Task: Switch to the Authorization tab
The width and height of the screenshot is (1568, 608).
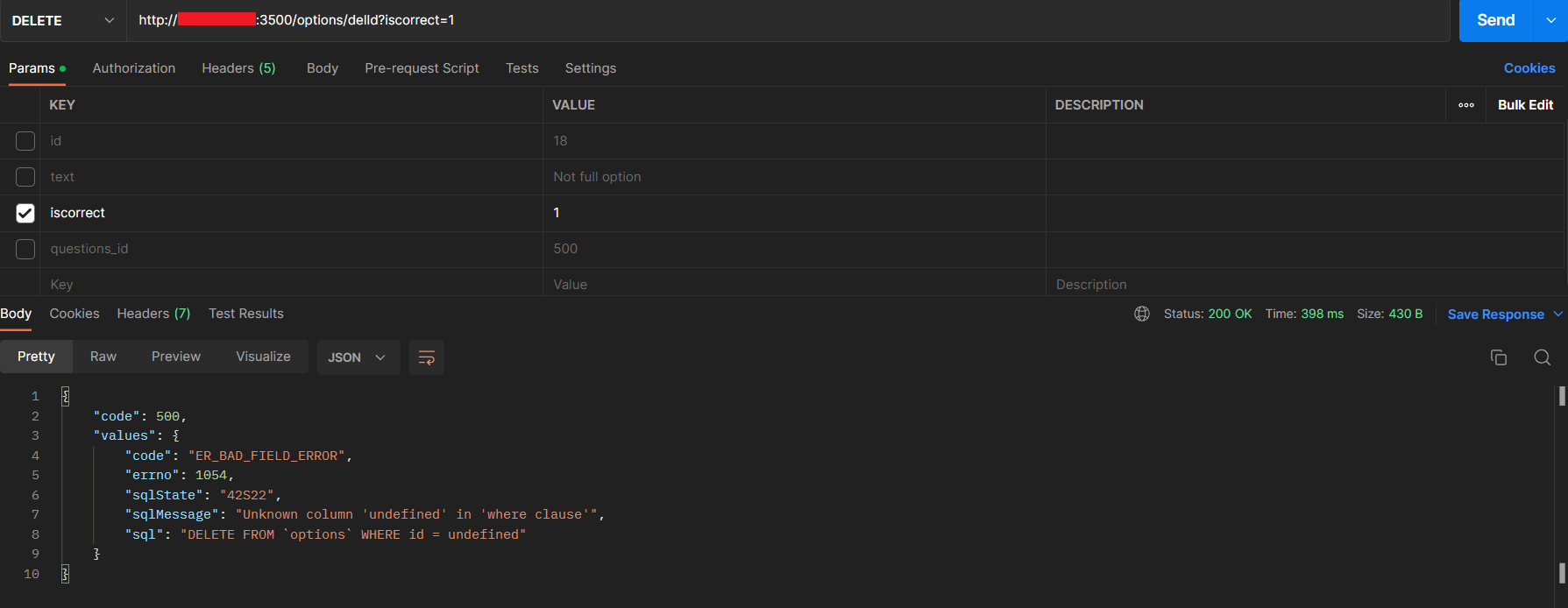Action: pos(134,68)
